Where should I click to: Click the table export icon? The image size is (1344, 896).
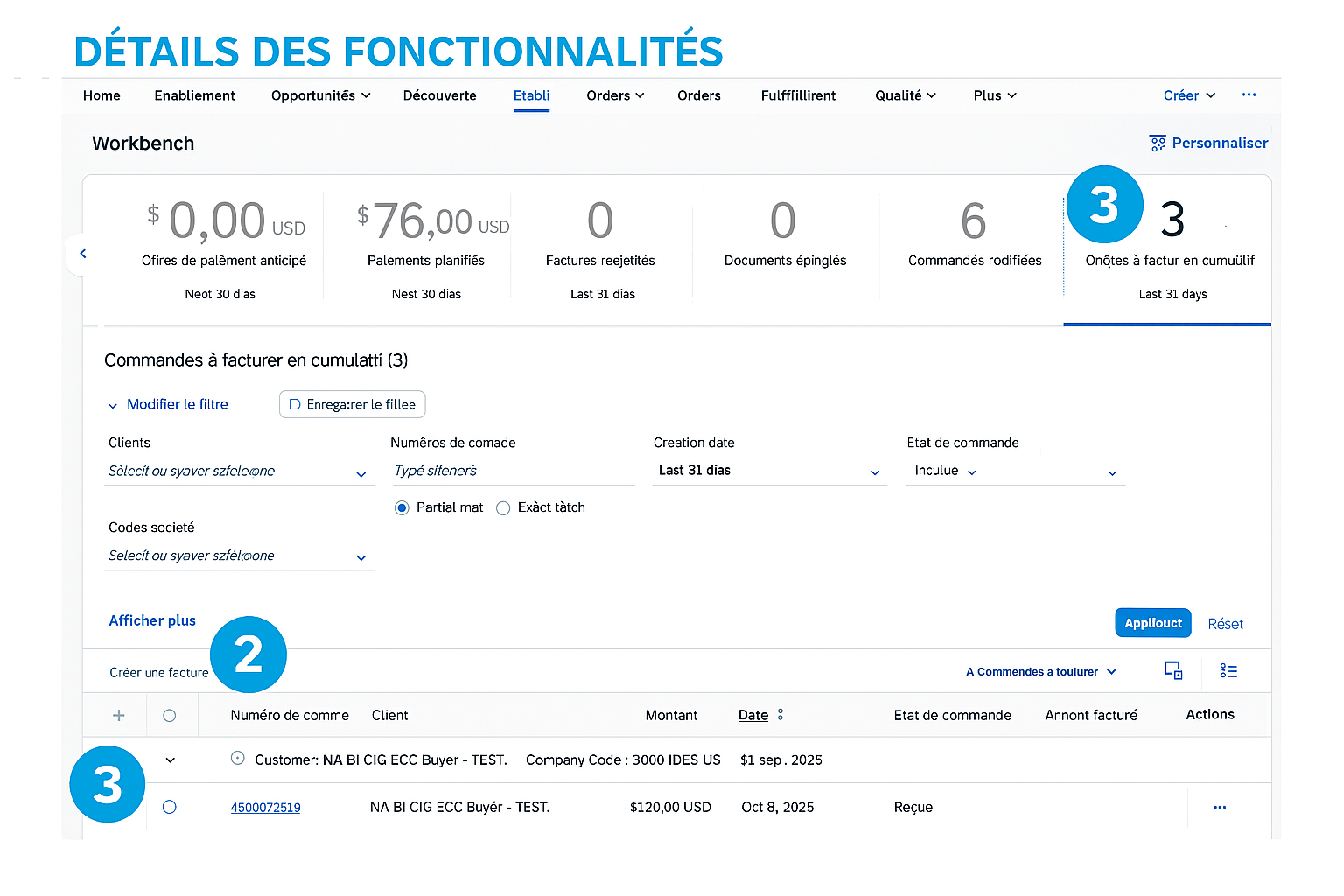click(1173, 671)
